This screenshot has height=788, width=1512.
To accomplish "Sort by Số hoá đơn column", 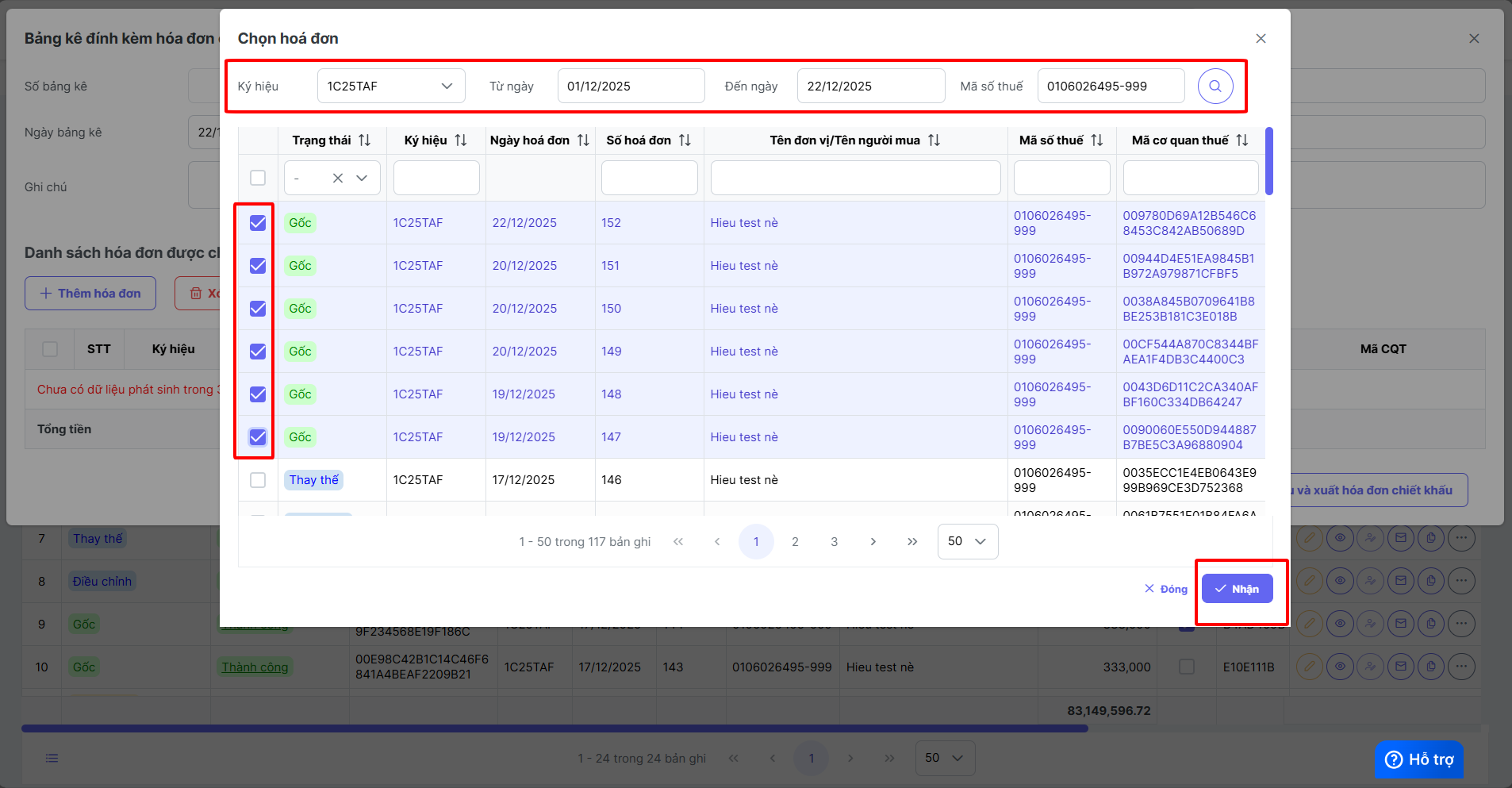I will click(x=685, y=140).
